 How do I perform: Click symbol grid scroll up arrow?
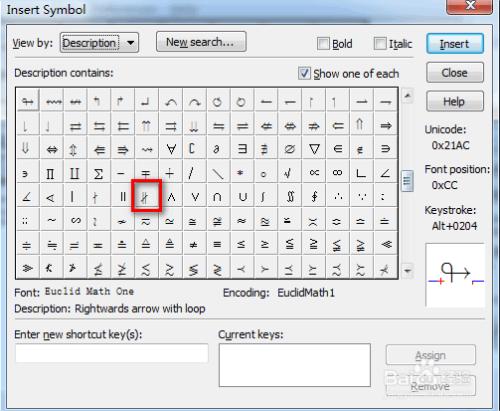coord(407,97)
